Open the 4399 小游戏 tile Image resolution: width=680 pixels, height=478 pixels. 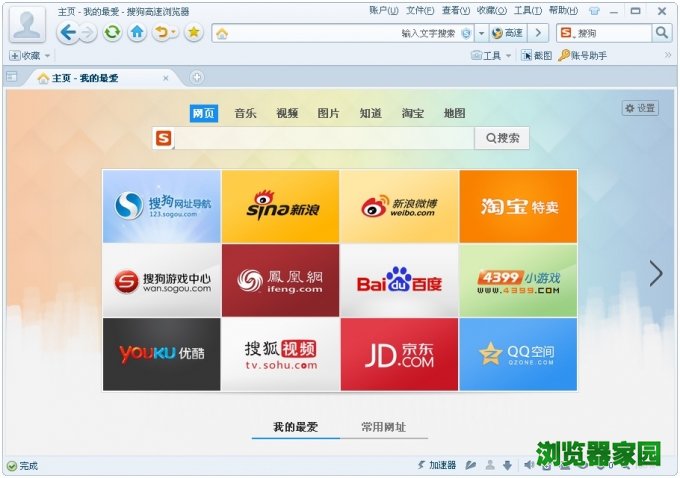coord(518,281)
